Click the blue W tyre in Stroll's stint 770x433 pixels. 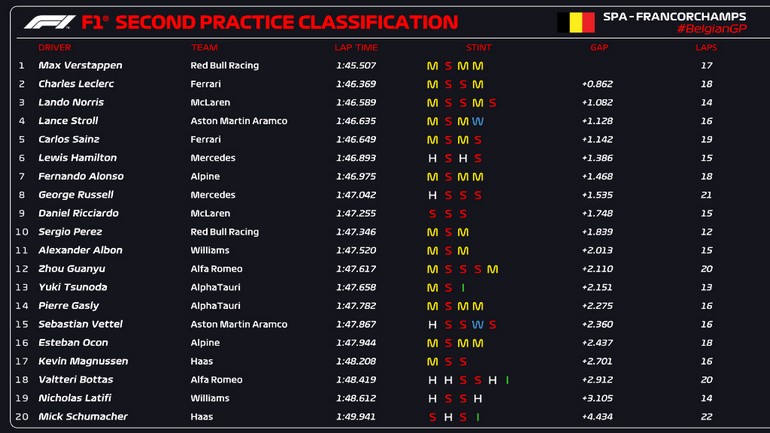pos(478,121)
